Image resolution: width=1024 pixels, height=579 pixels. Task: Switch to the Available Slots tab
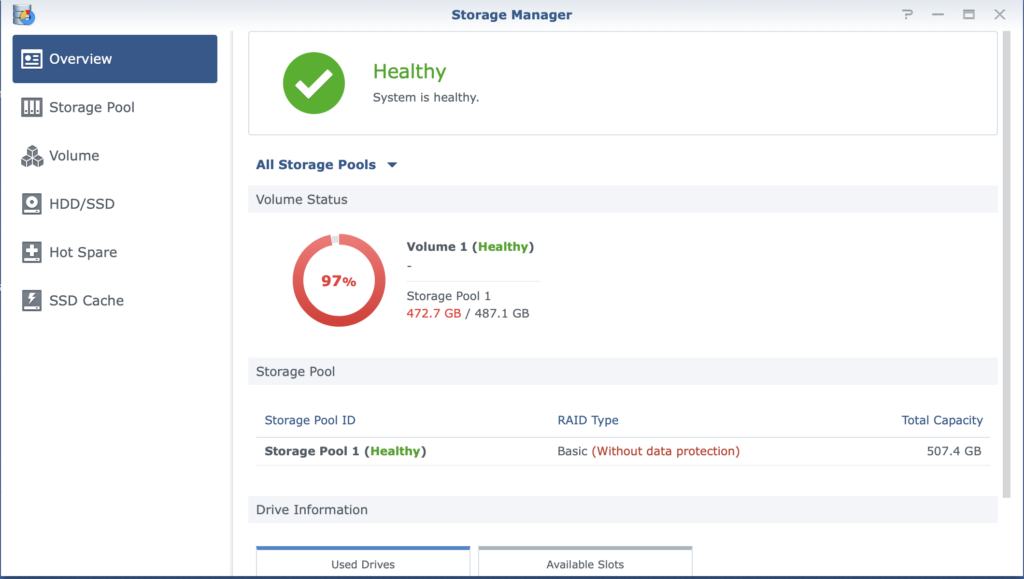[x=585, y=564]
